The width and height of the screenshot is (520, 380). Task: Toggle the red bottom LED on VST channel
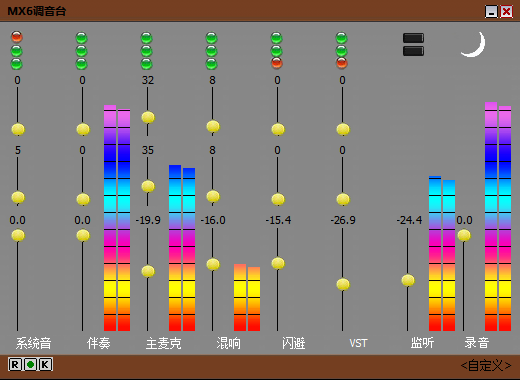coord(342,63)
